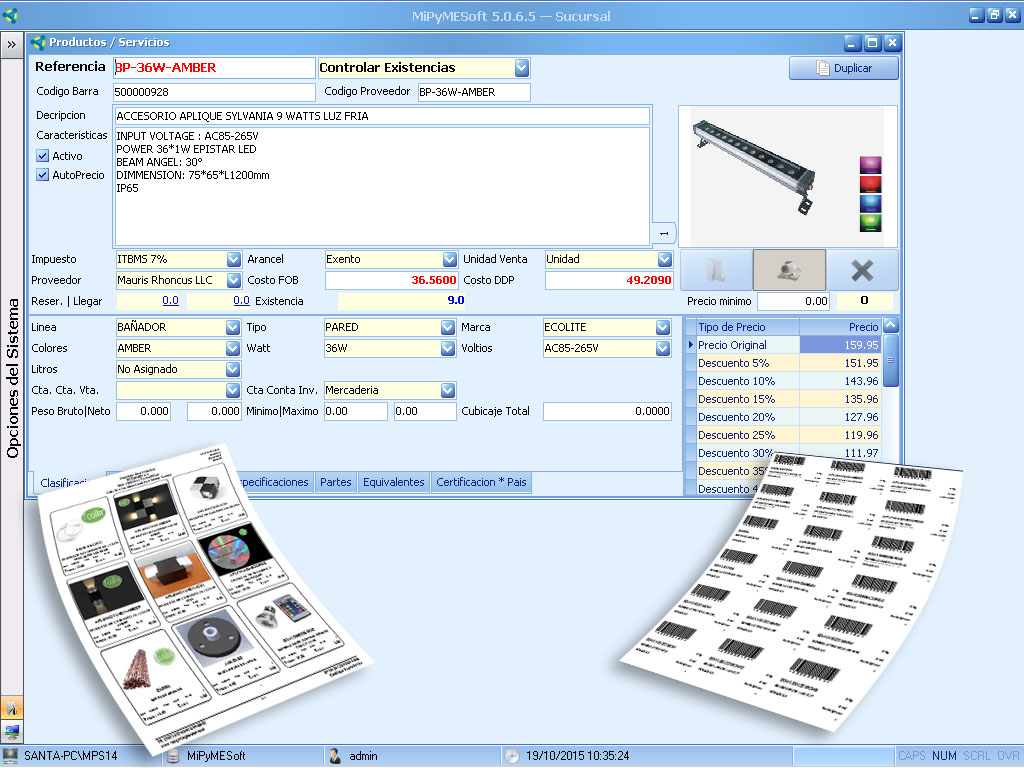Click the Opciones del Sistema side panel label
1024x768 pixels.
(x=12, y=378)
